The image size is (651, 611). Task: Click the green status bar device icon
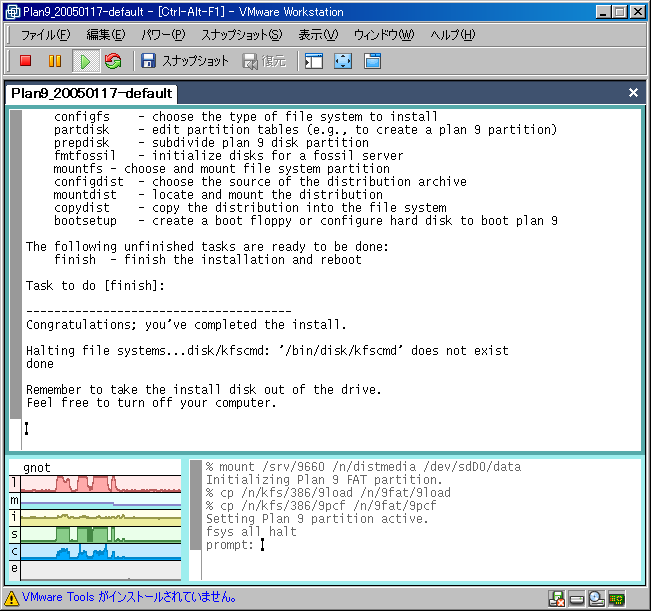(617, 599)
